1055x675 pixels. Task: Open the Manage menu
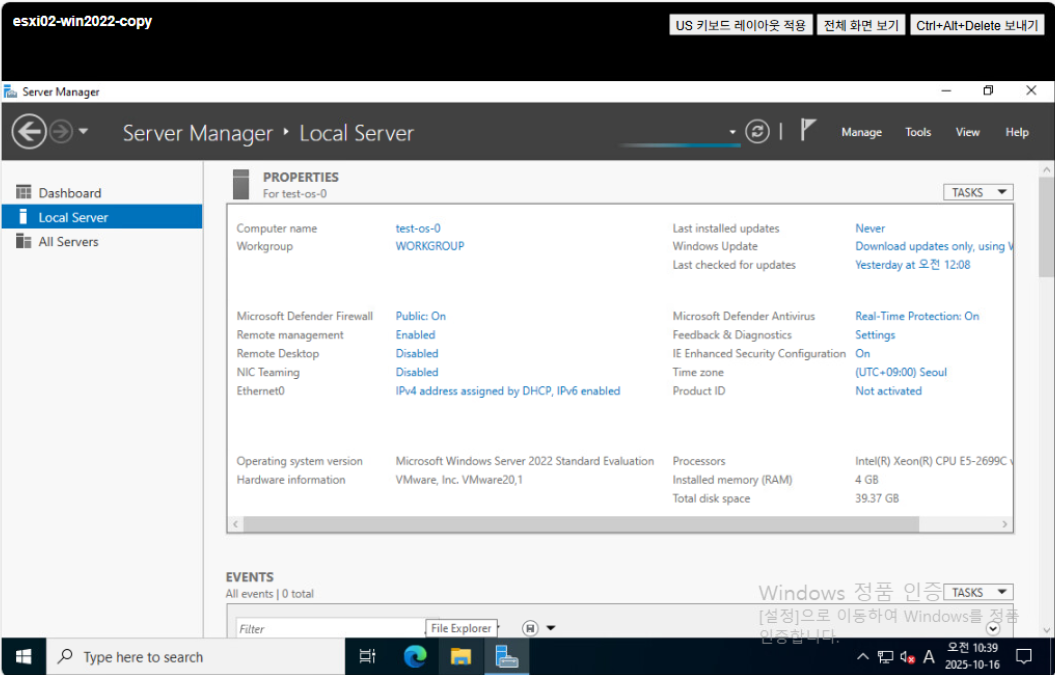pyautogui.click(x=861, y=133)
